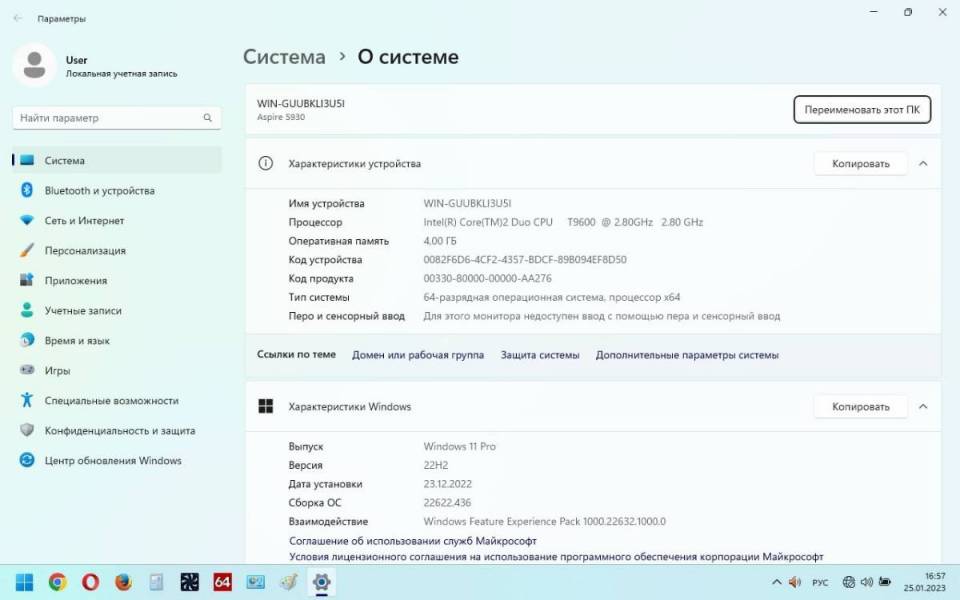
Task: Open Время и язык settings
Action: click(x=77, y=341)
